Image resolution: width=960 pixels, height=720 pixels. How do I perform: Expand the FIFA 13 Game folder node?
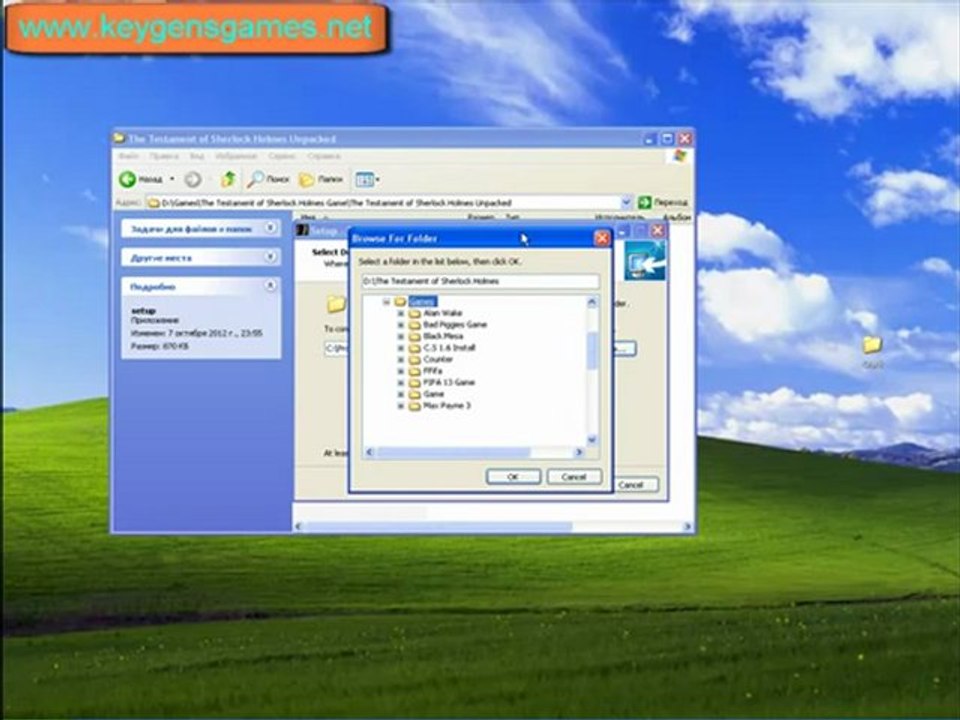400,383
